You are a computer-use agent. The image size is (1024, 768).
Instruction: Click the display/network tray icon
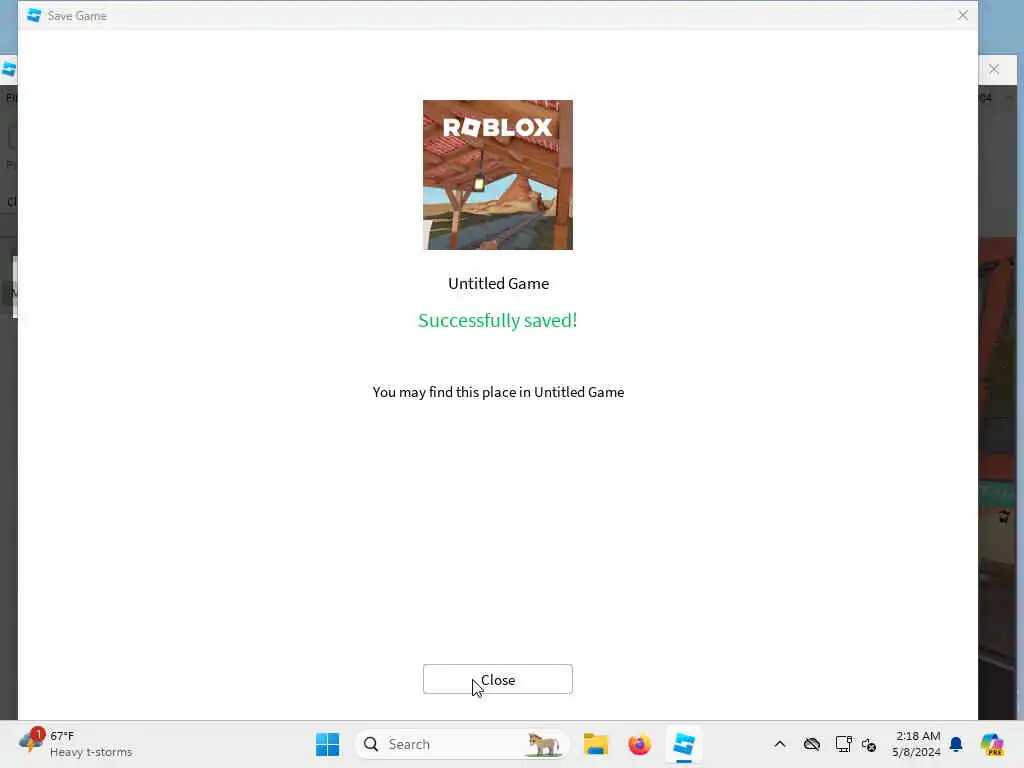coord(843,744)
